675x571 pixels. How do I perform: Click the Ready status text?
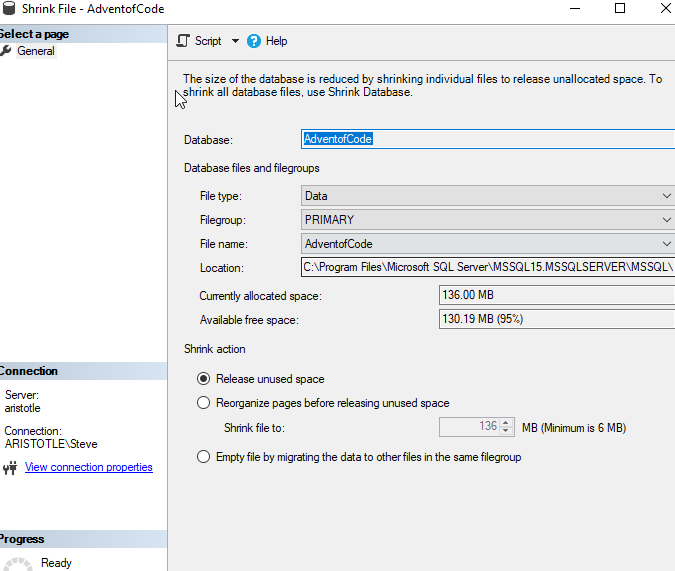coord(56,563)
